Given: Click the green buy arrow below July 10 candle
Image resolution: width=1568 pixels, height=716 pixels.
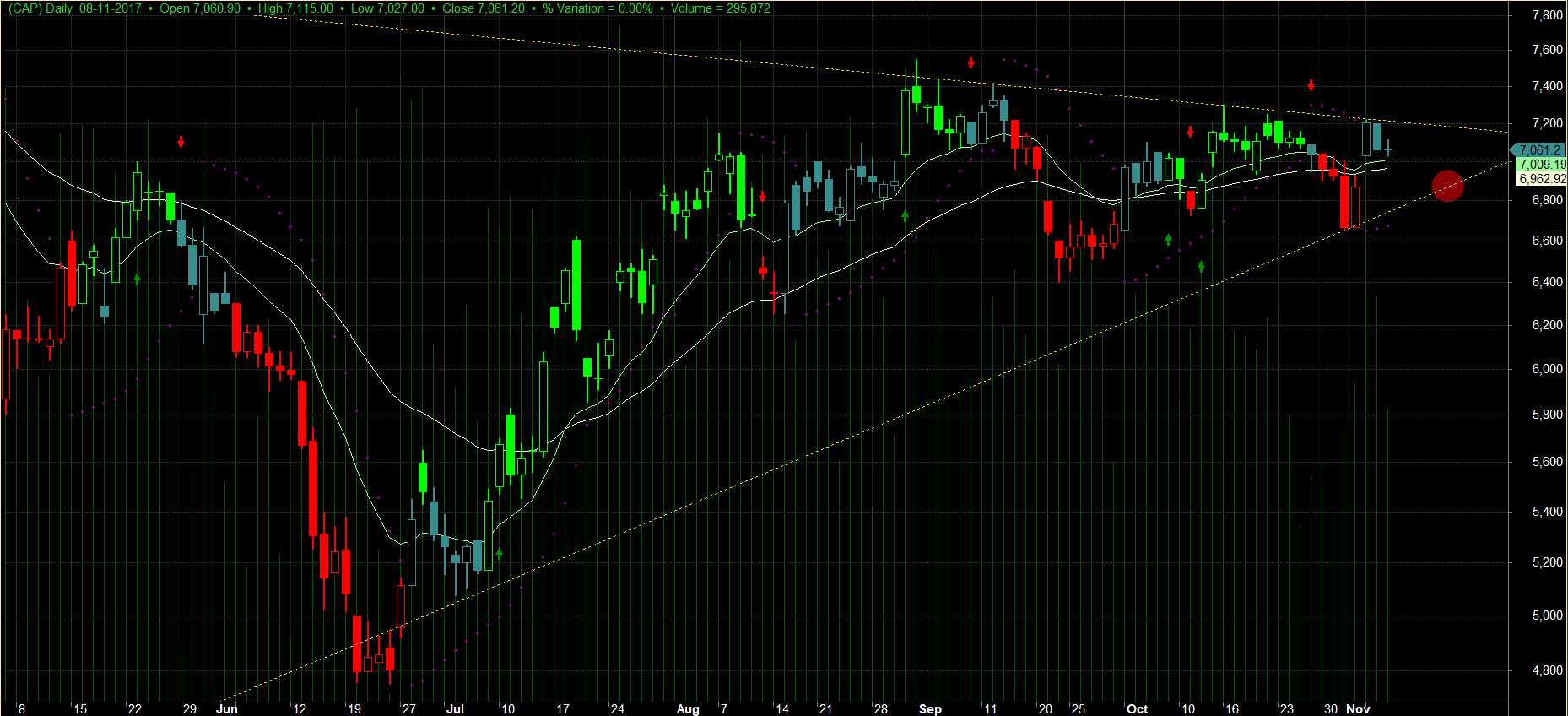Looking at the screenshot, I should pos(499,553).
